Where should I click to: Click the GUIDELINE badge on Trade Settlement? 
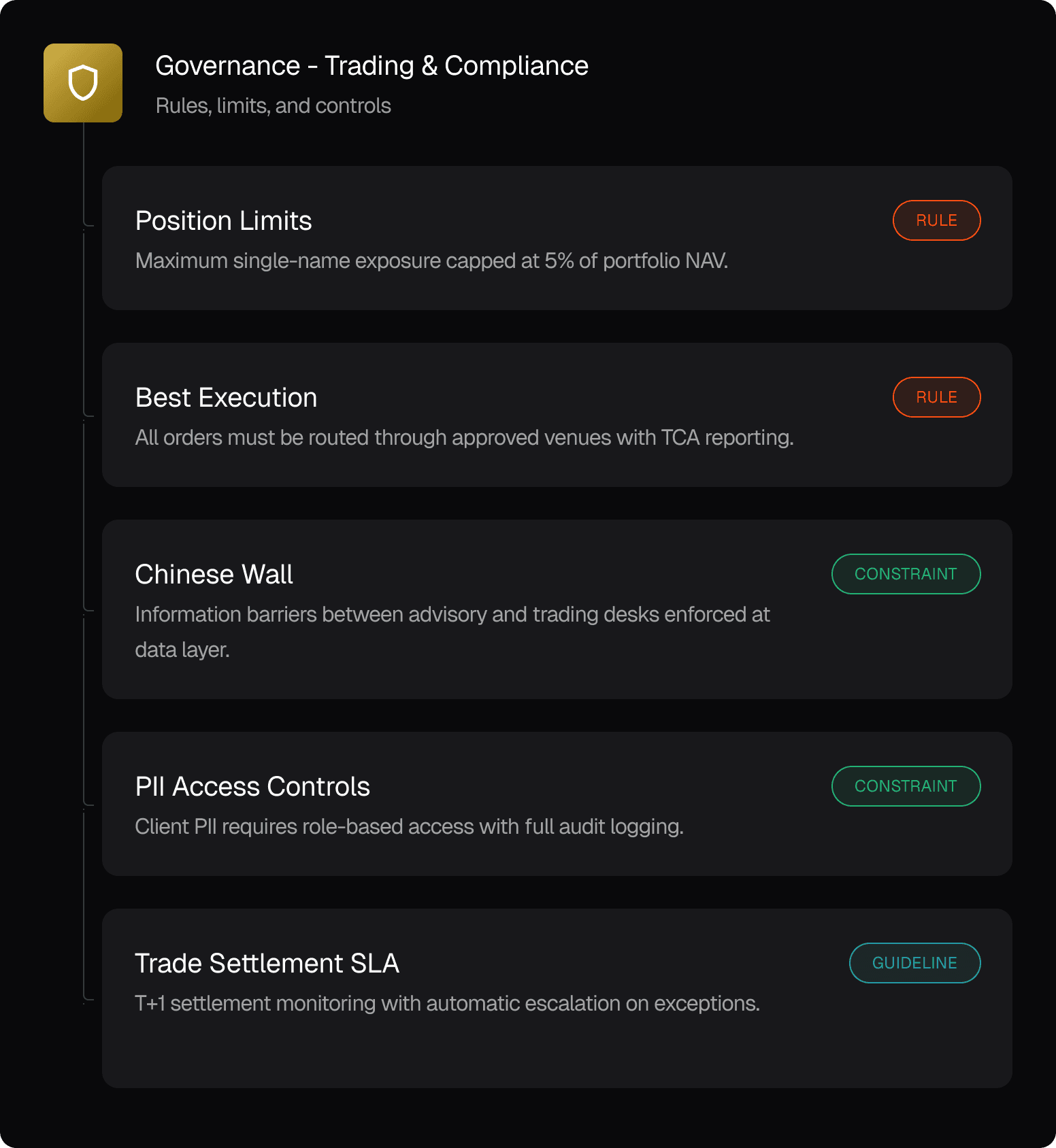914,963
